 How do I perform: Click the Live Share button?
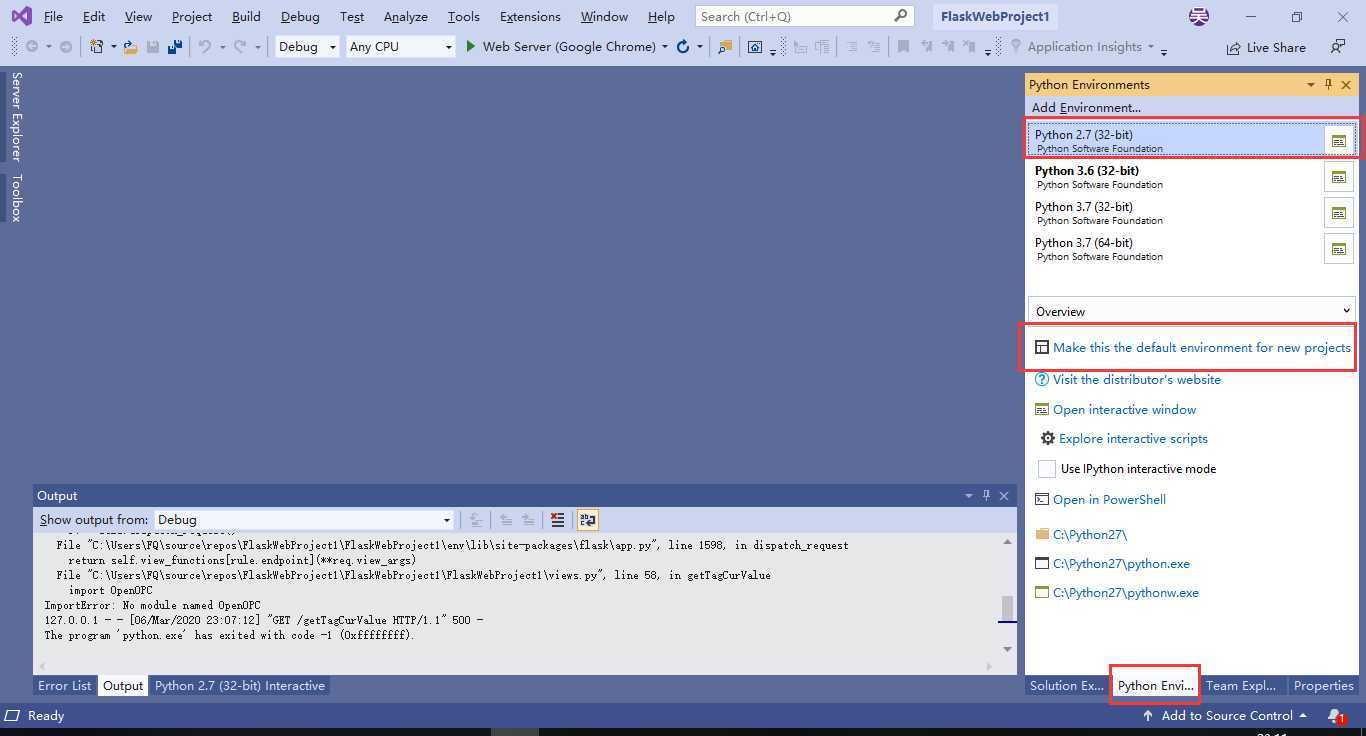tap(1266, 47)
